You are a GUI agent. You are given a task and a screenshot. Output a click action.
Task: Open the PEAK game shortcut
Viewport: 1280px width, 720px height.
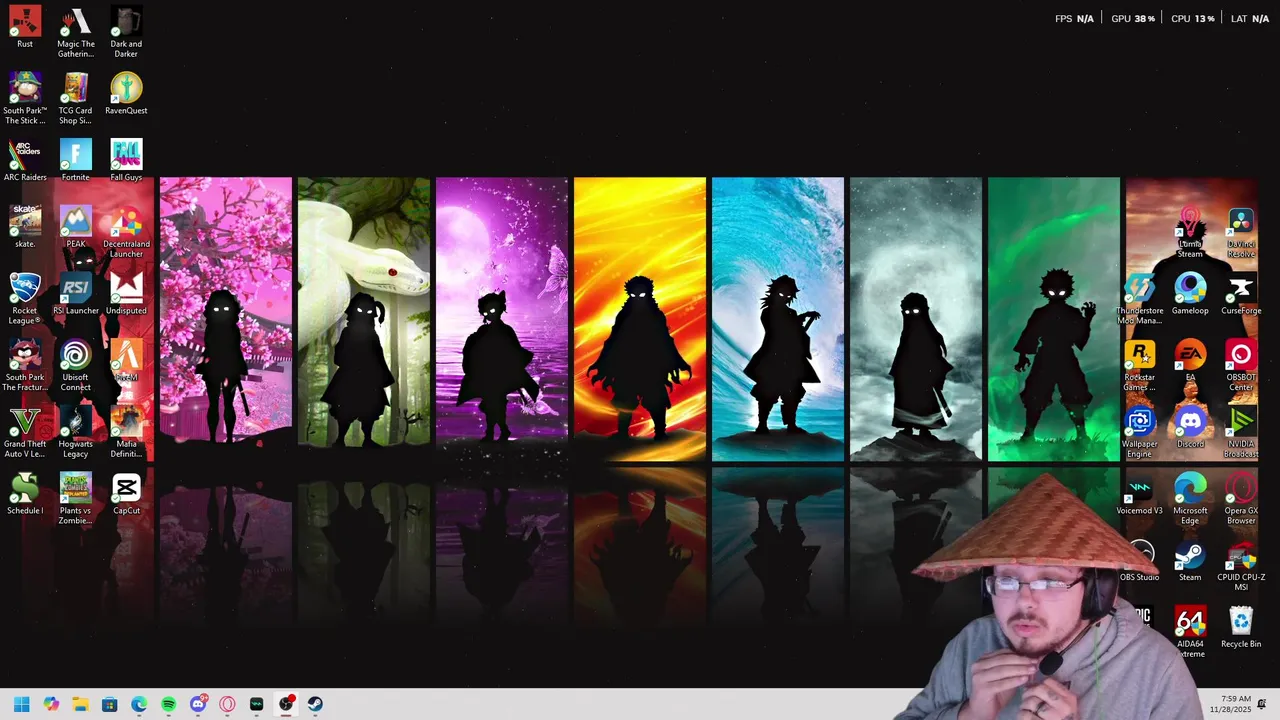tap(75, 227)
